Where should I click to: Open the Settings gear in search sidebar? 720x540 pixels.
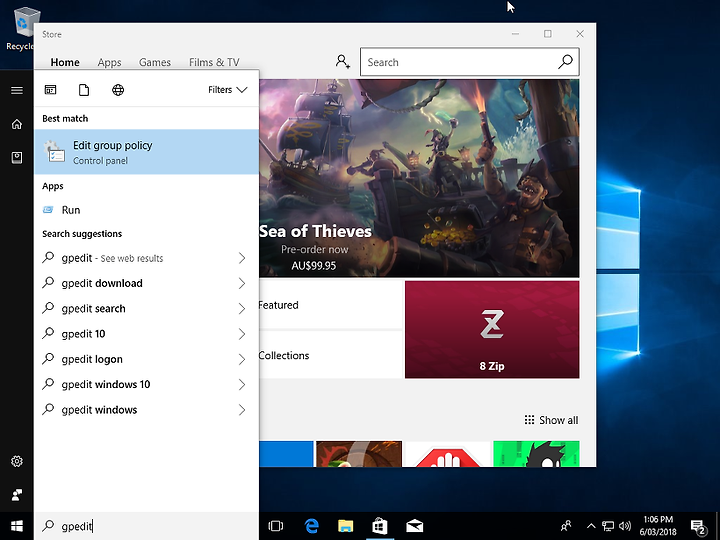point(17,461)
